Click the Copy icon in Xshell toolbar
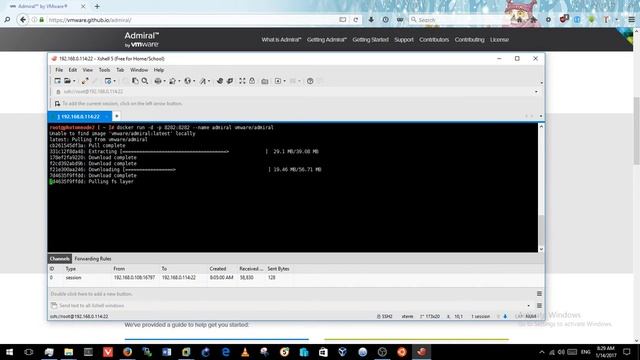This screenshot has width=640, height=360. point(135,81)
